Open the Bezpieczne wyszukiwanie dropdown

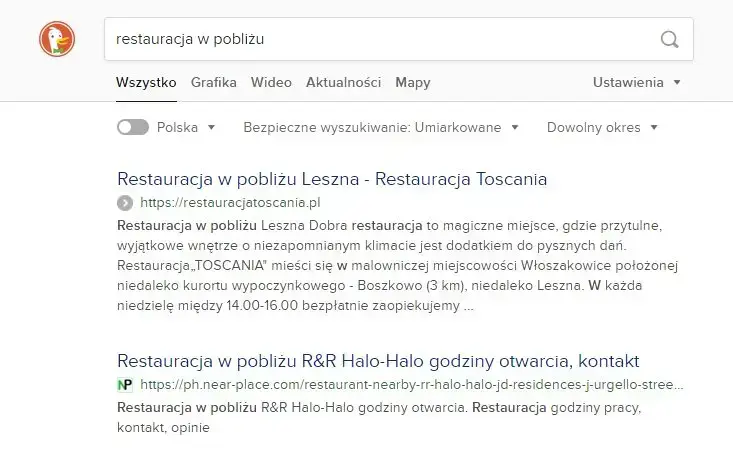[381, 127]
